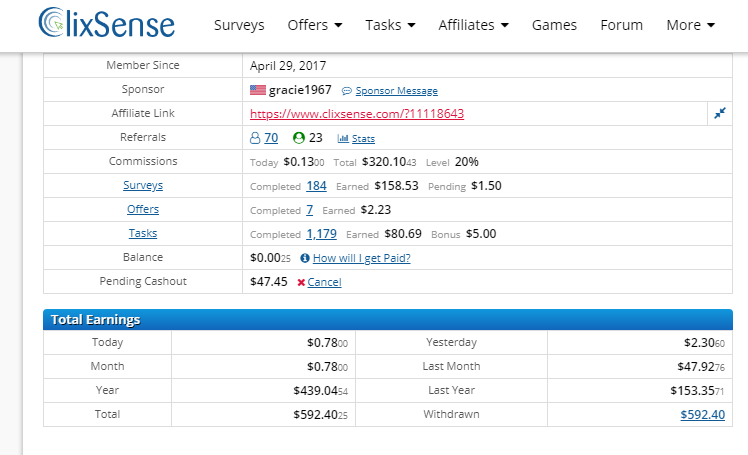Click the $320.10 total commissions value
748x455 pixels.
[389, 162]
